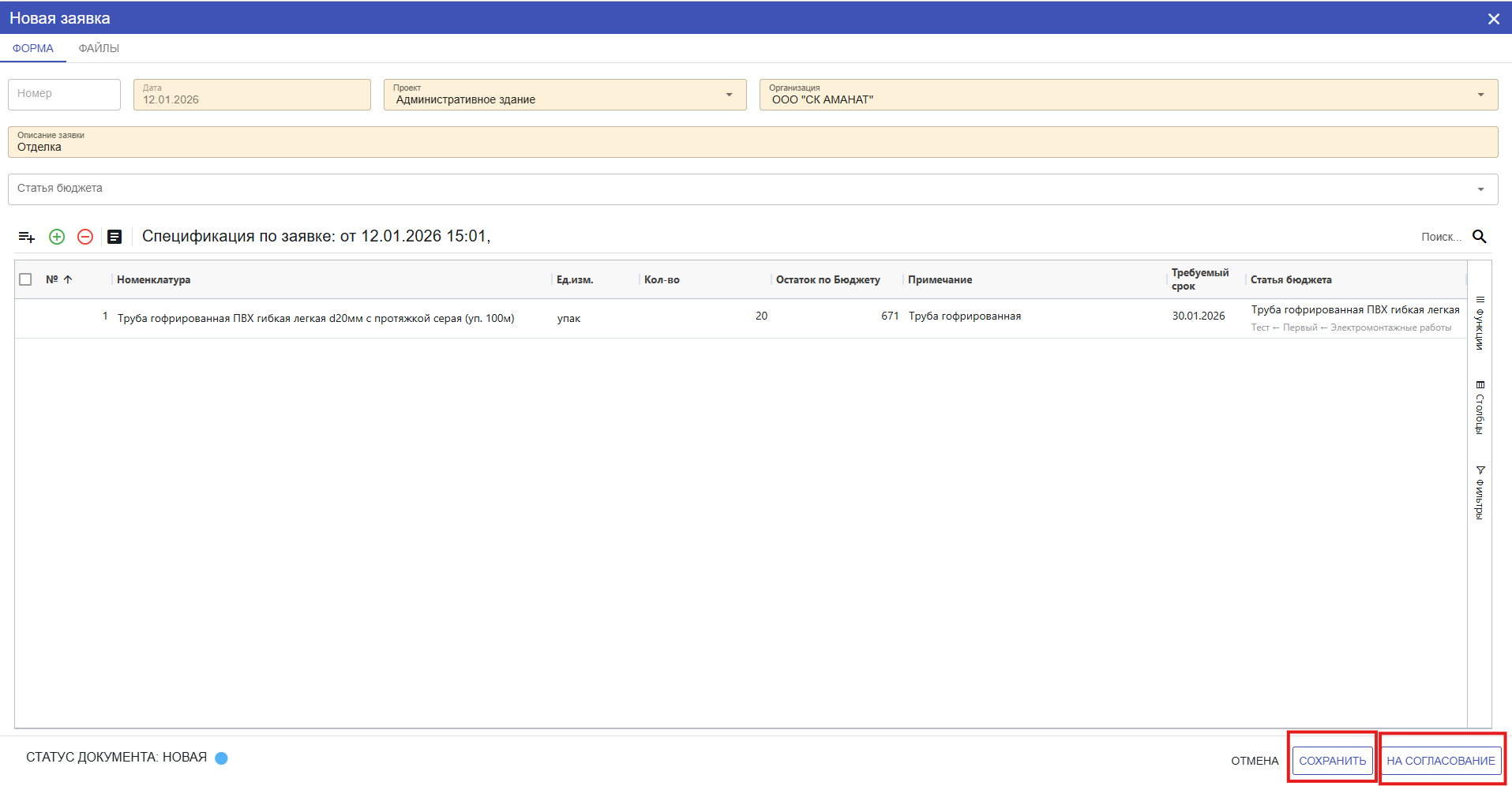Click the Номер input field
The width and height of the screenshot is (1512, 786).
[64, 94]
